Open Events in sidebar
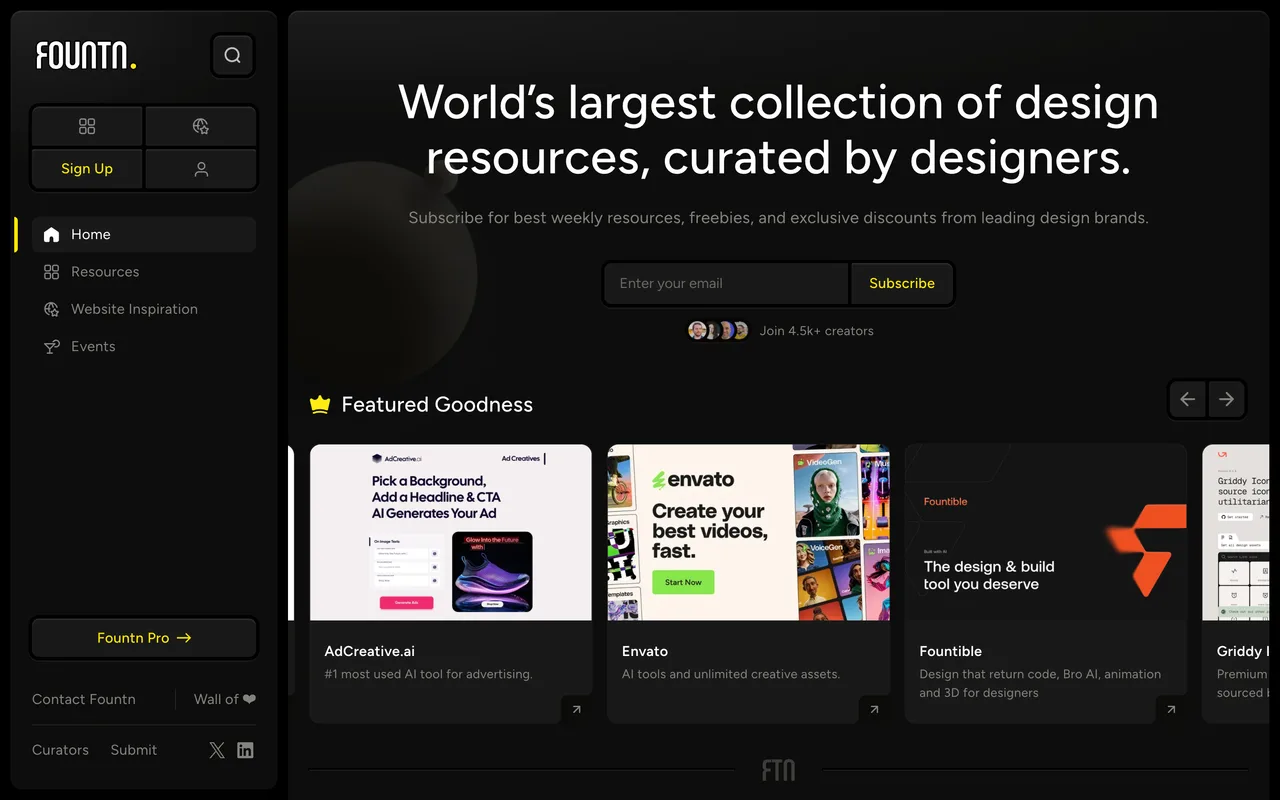The height and width of the screenshot is (800, 1280). point(144,346)
